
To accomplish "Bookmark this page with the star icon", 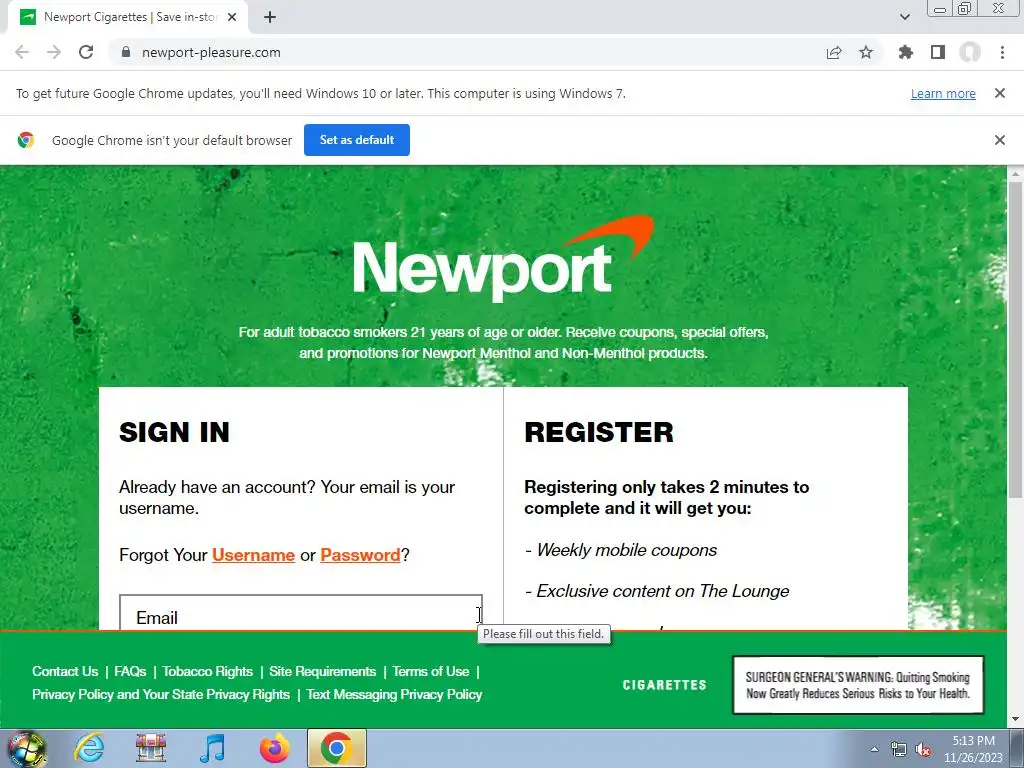I will (x=866, y=52).
